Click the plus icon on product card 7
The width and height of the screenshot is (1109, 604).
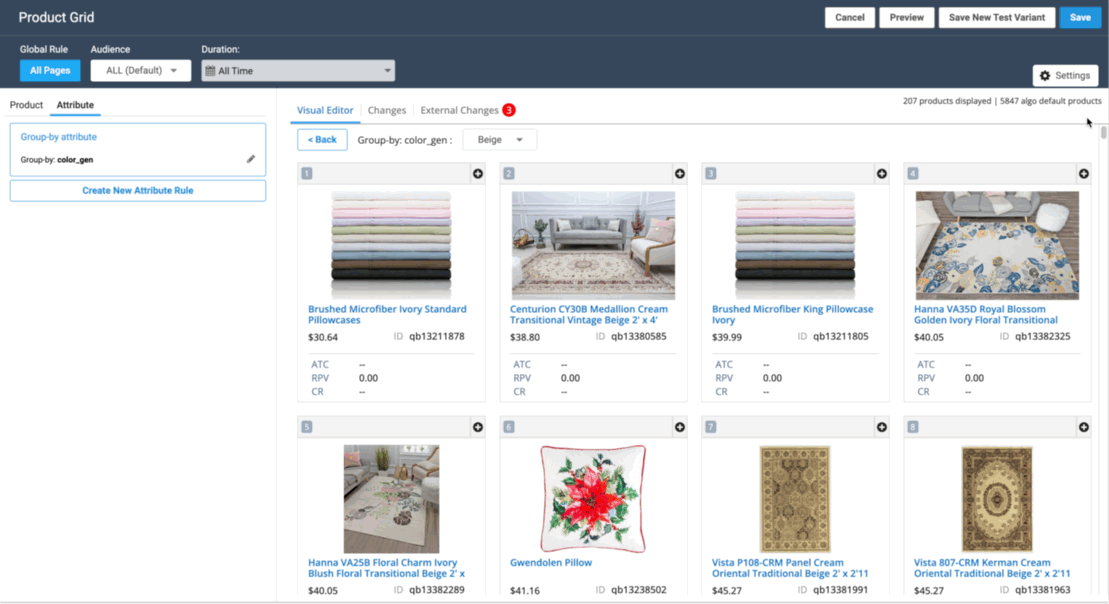pos(882,426)
